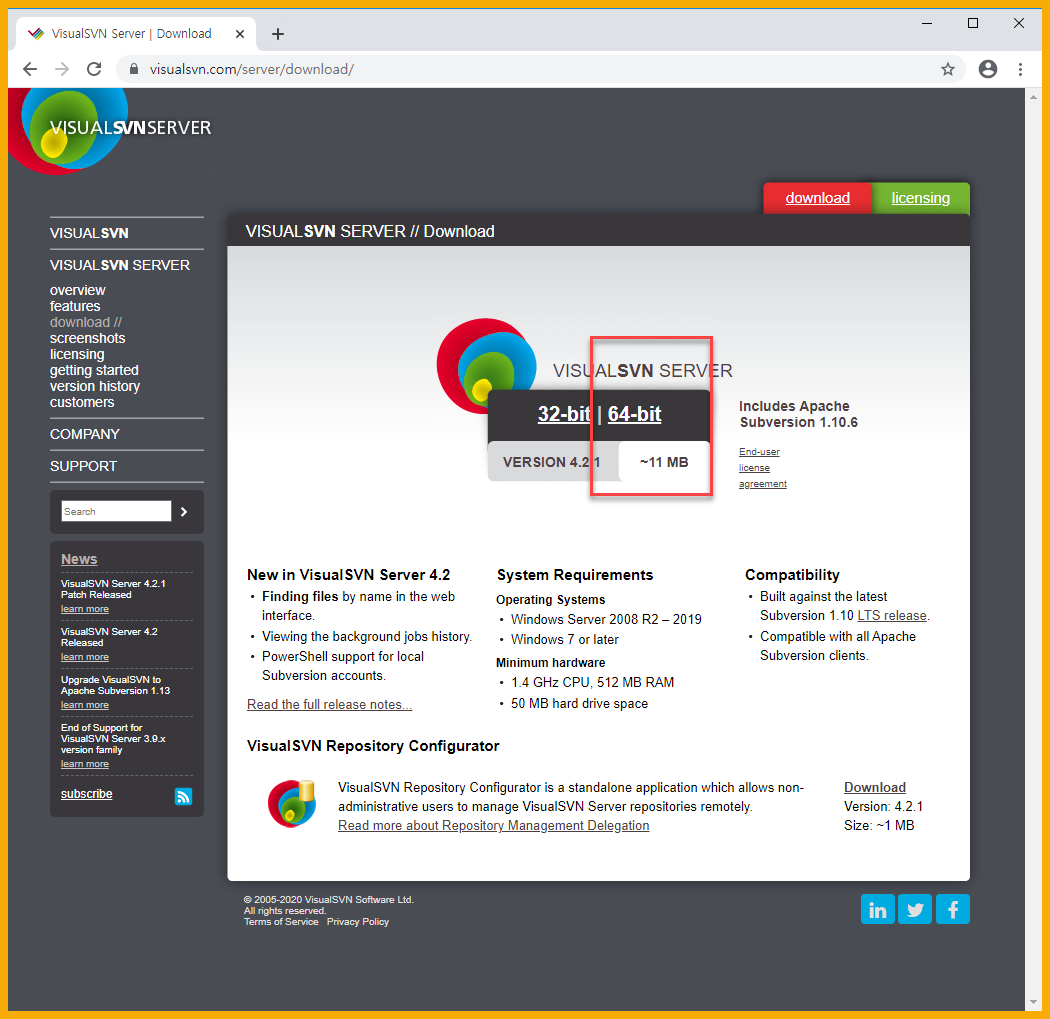This screenshot has height=1019, width=1050.
Task: Open the Chrome three-dot menu
Action: click(x=1021, y=69)
